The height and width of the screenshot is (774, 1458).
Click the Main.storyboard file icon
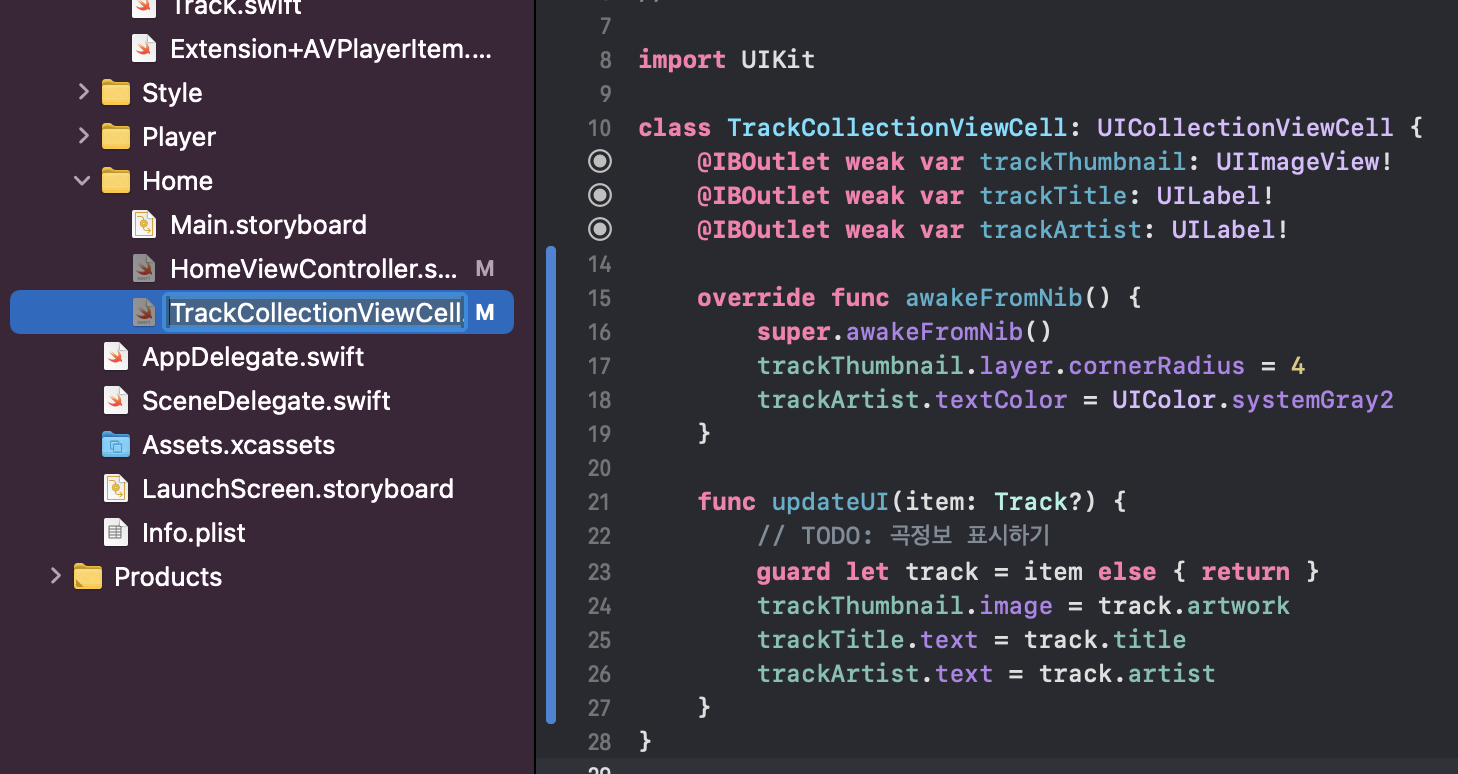pos(145,225)
